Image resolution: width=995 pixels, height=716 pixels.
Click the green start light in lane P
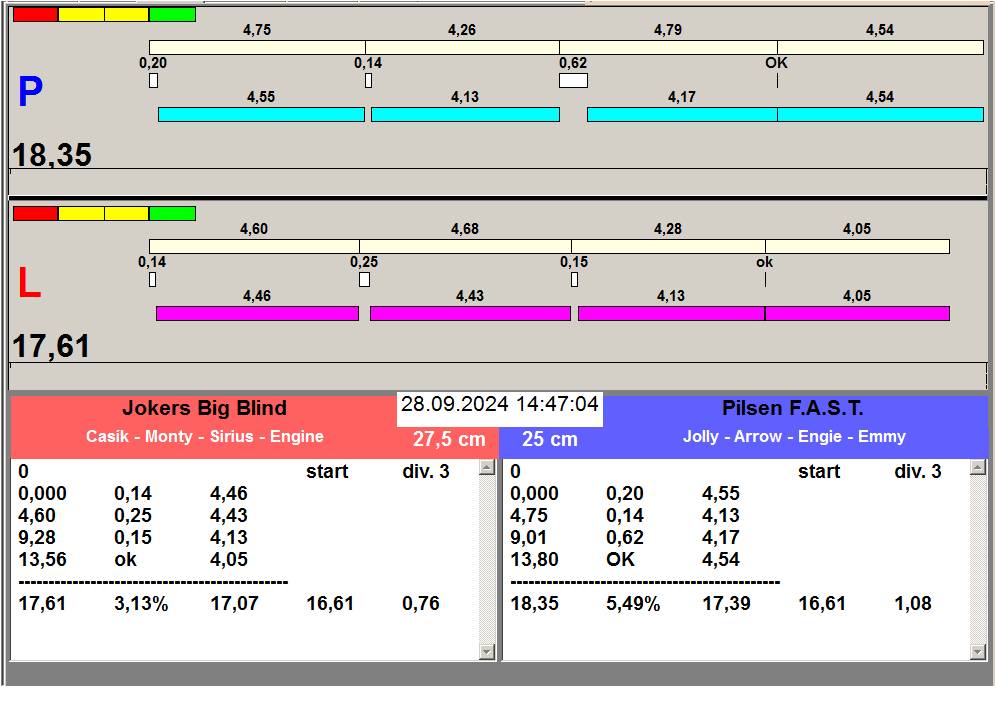tap(172, 15)
